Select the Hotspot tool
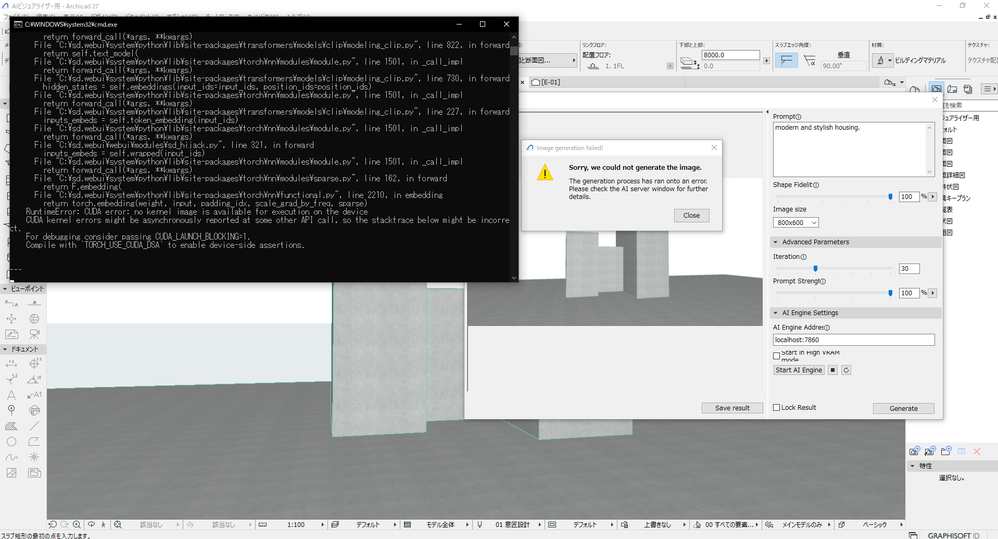Image resolution: width=998 pixels, height=539 pixels. tap(34, 457)
